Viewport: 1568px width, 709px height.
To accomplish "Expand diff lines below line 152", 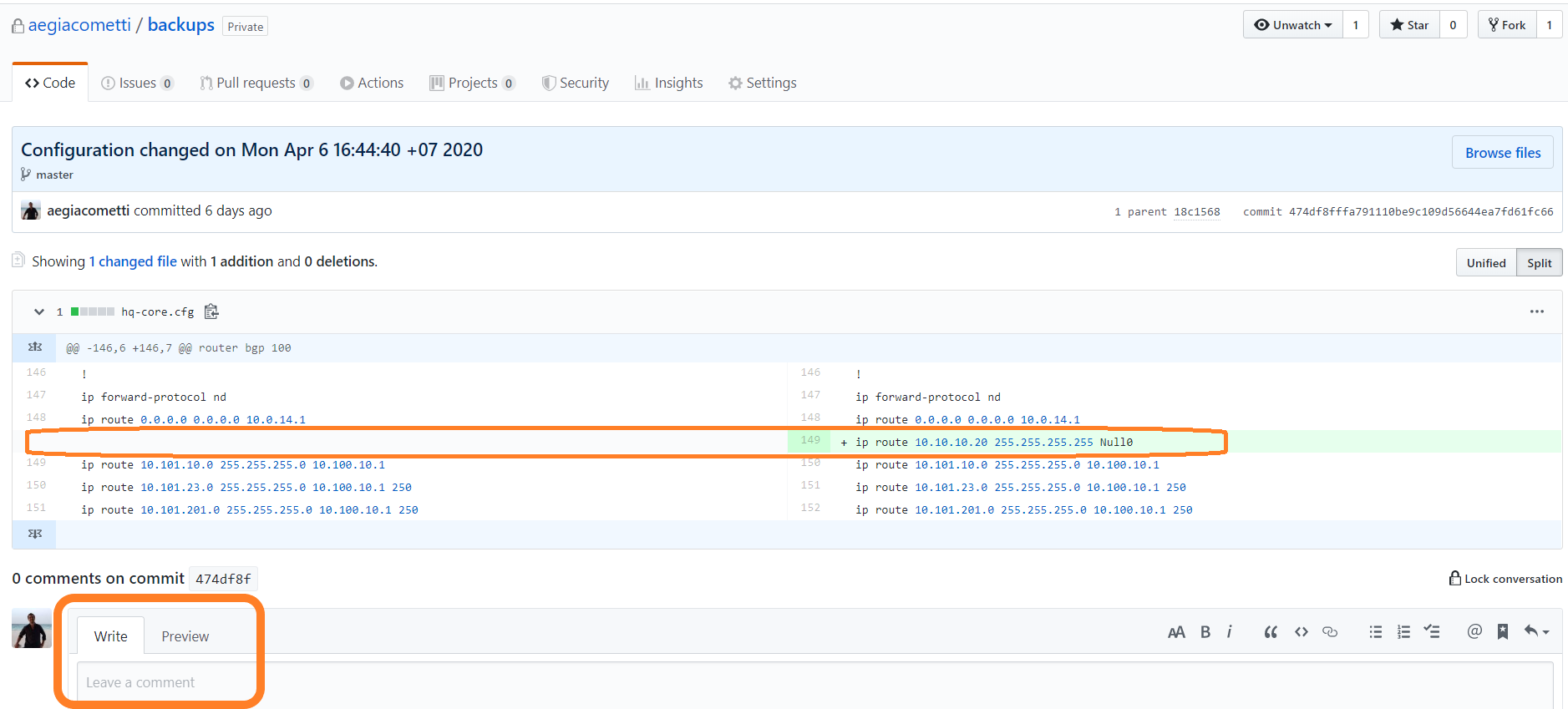I will [34, 534].
